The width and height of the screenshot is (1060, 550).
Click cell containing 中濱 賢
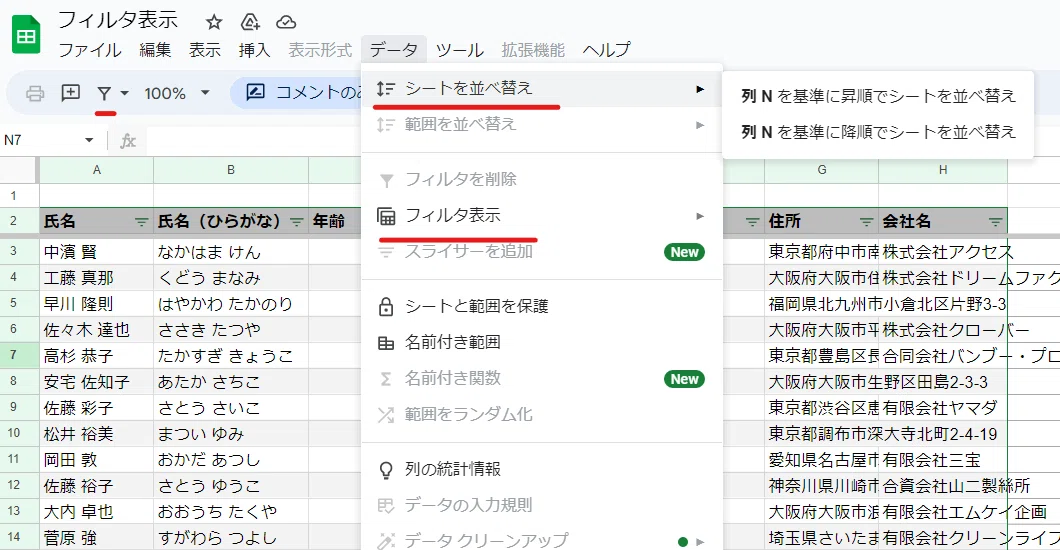[x=97, y=252]
